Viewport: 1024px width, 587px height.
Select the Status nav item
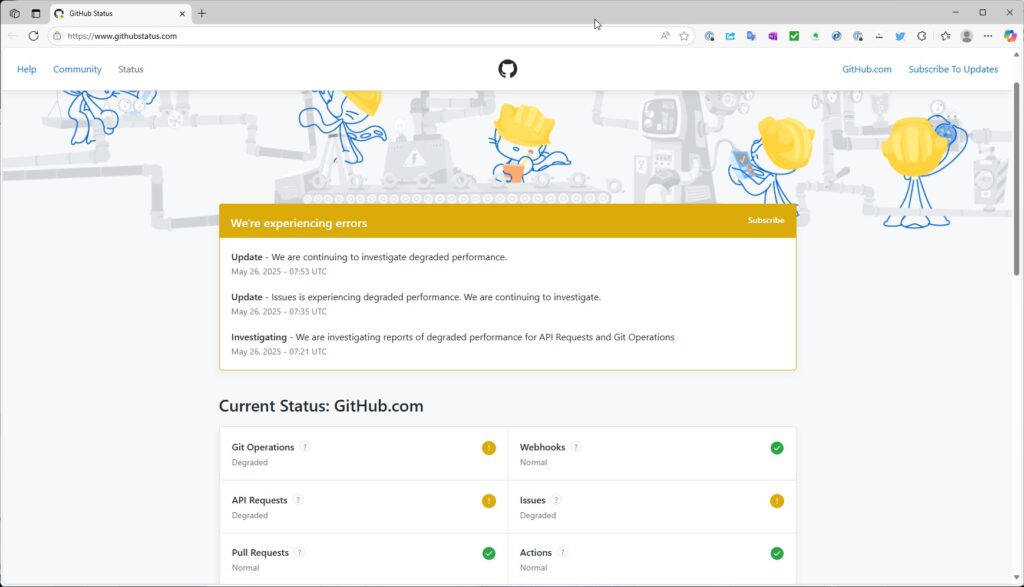131,69
